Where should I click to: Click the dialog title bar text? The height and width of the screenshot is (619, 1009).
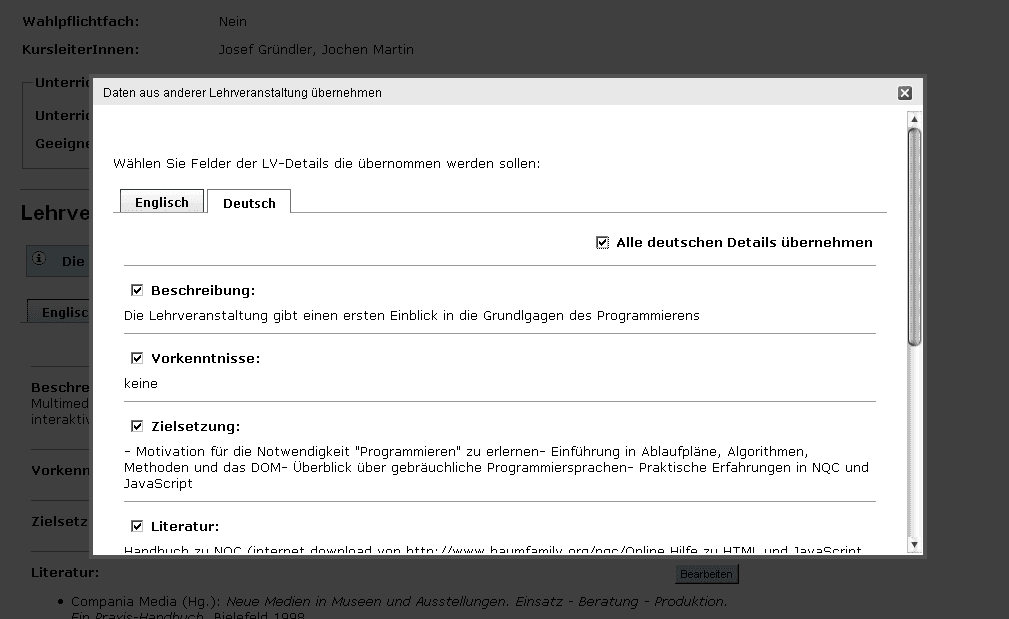pyautogui.click(x=242, y=93)
